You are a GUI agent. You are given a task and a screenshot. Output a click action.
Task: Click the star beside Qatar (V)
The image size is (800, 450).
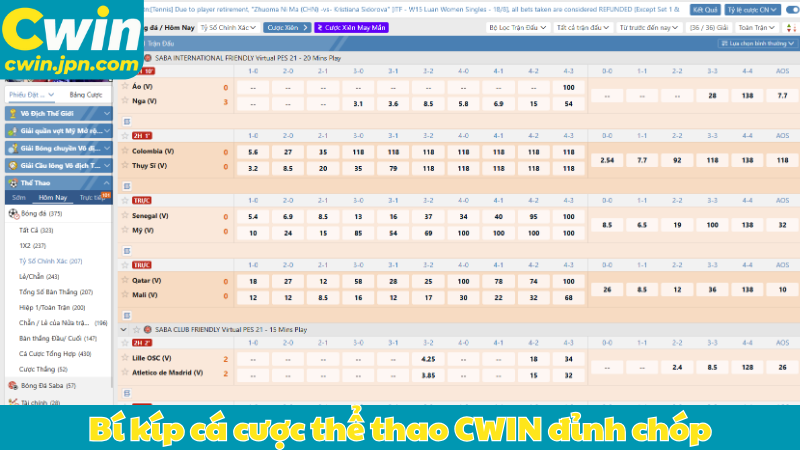(x=126, y=282)
